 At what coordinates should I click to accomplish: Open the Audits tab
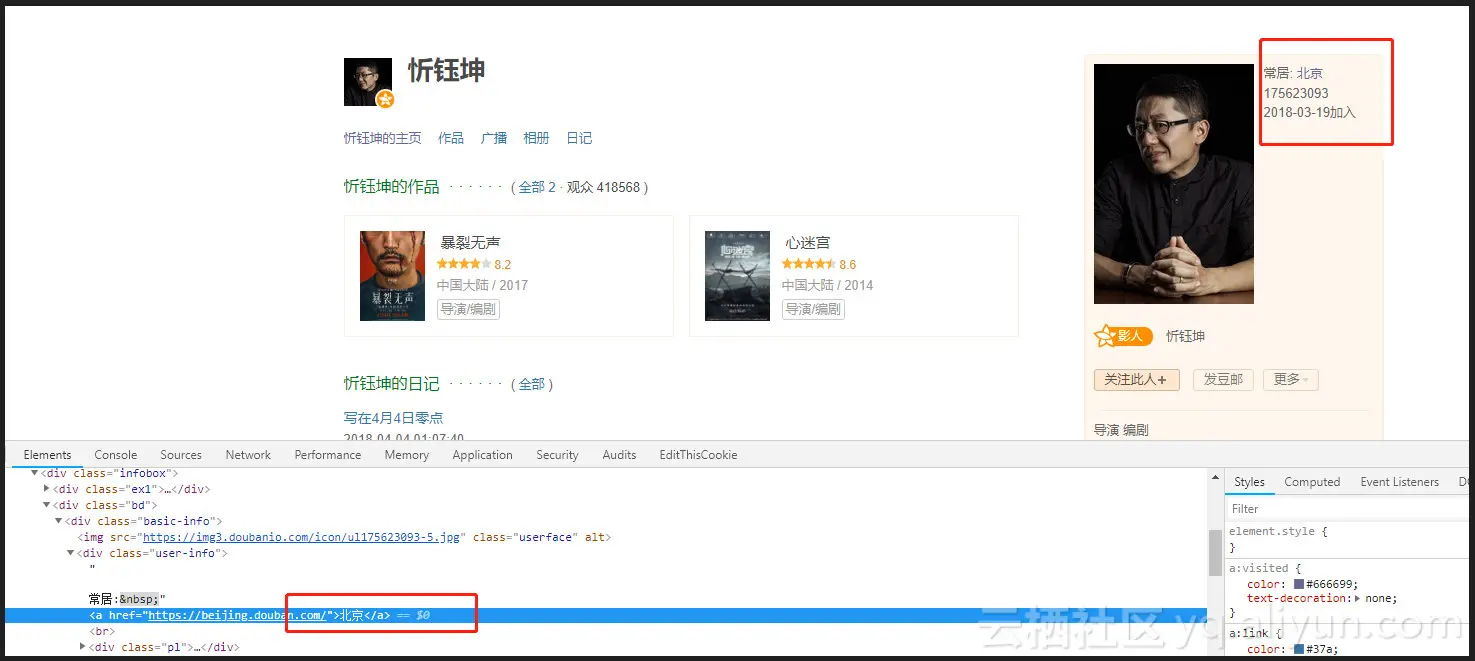tap(619, 455)
